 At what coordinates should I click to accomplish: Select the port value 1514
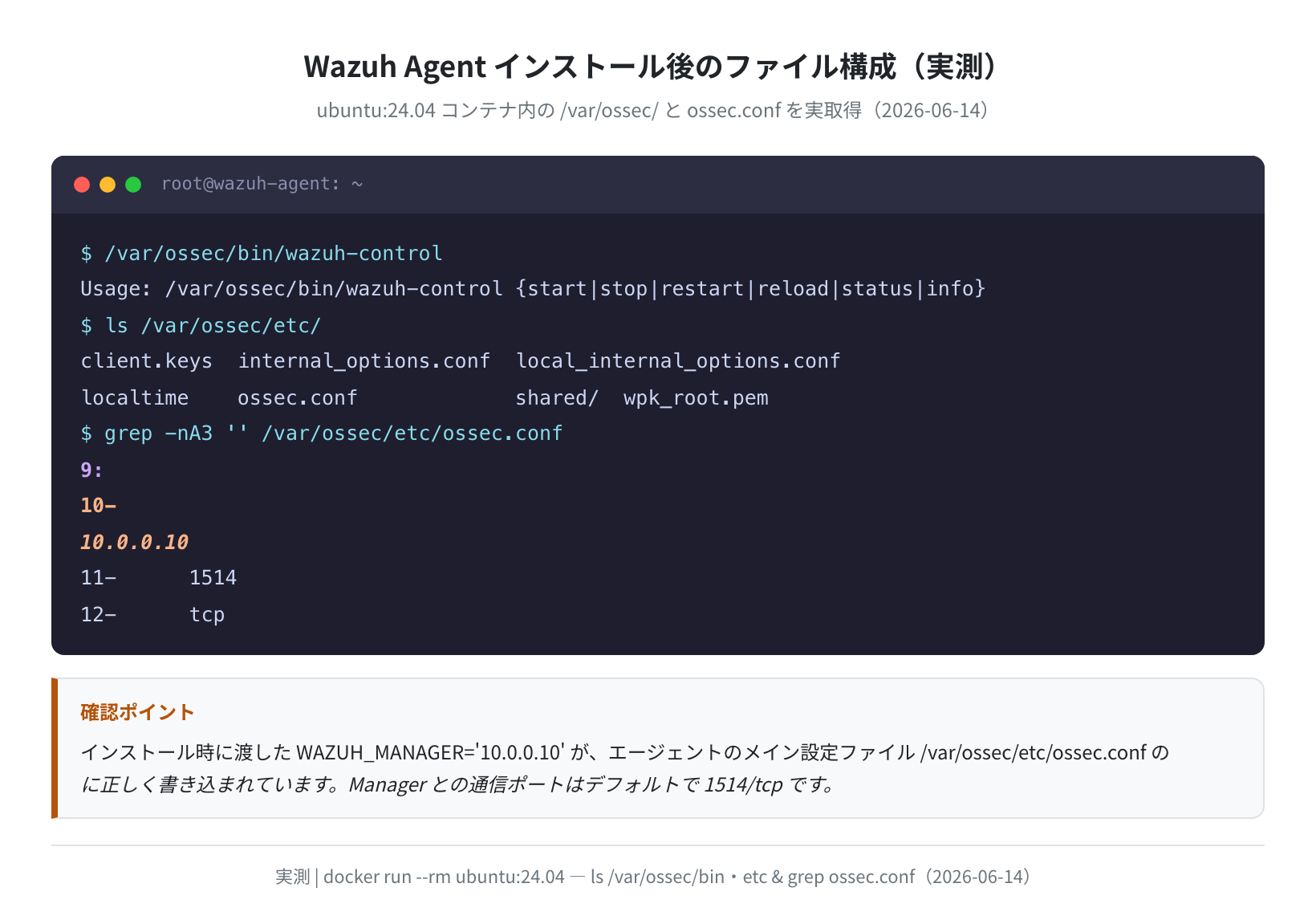(x=213, y=578)
